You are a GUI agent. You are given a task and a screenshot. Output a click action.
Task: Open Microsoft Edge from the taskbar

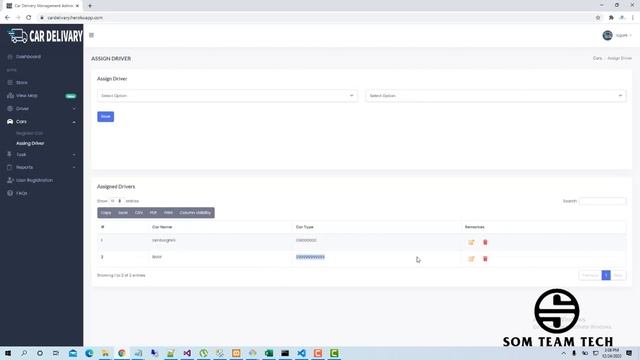89,353
